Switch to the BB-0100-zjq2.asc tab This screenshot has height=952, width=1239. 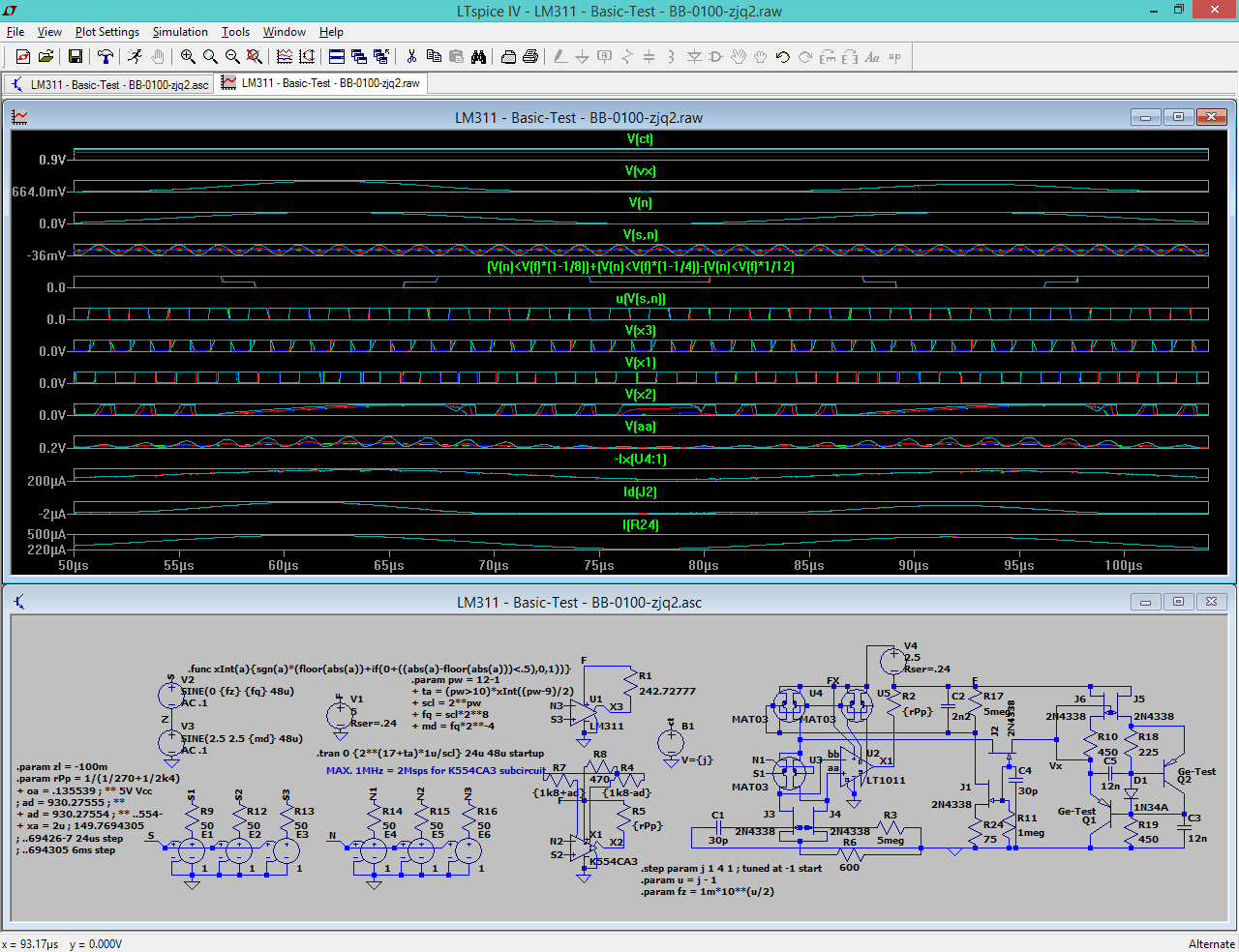pos(108,84)
